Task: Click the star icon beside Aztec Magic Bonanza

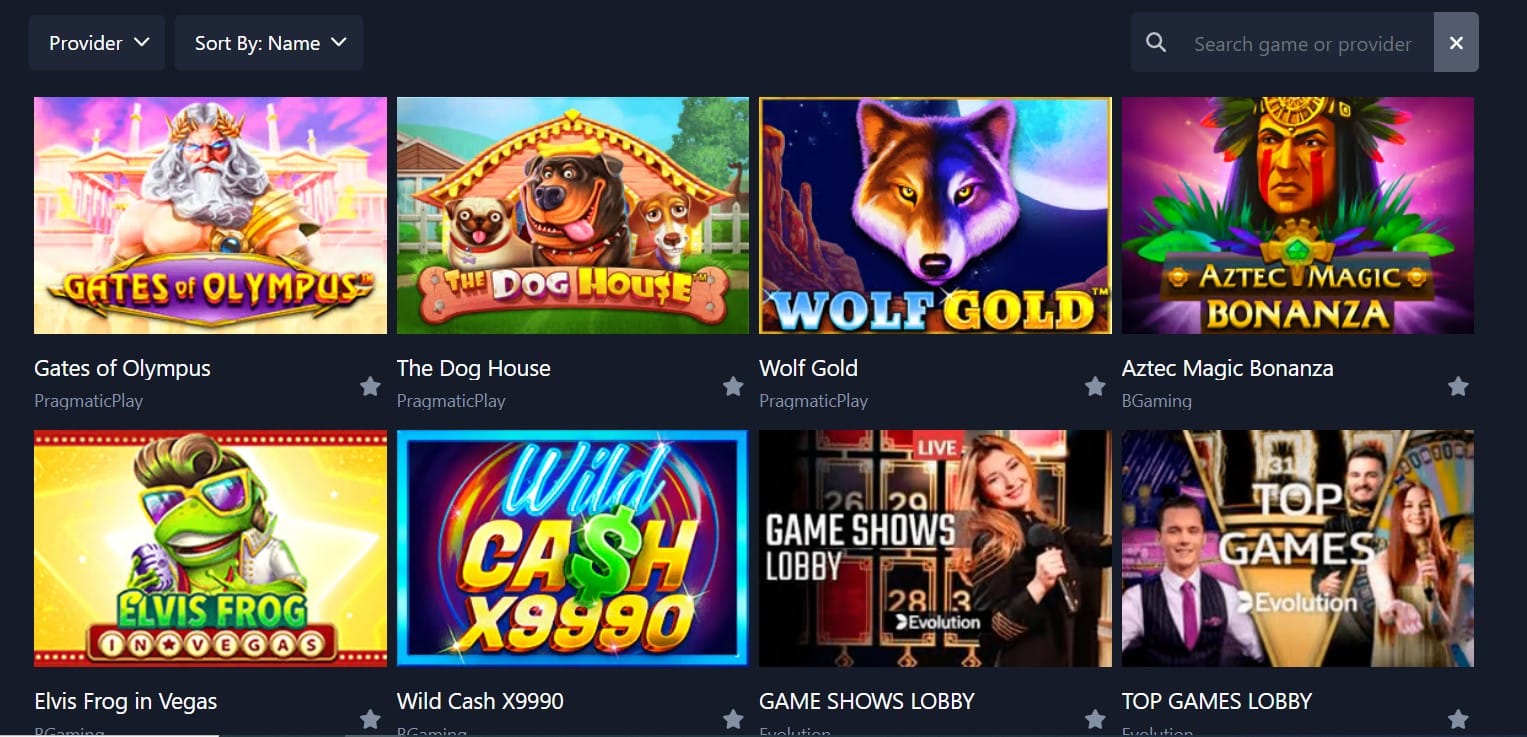Action: [1458, 386]
